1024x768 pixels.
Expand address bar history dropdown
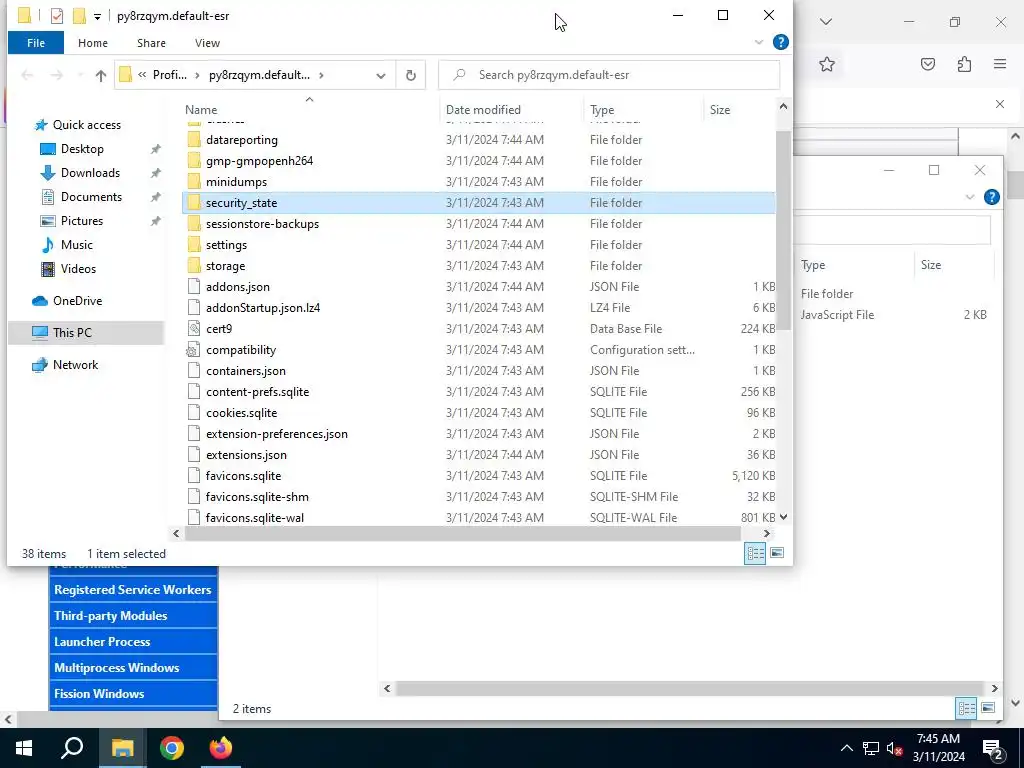tap(381, 76)
